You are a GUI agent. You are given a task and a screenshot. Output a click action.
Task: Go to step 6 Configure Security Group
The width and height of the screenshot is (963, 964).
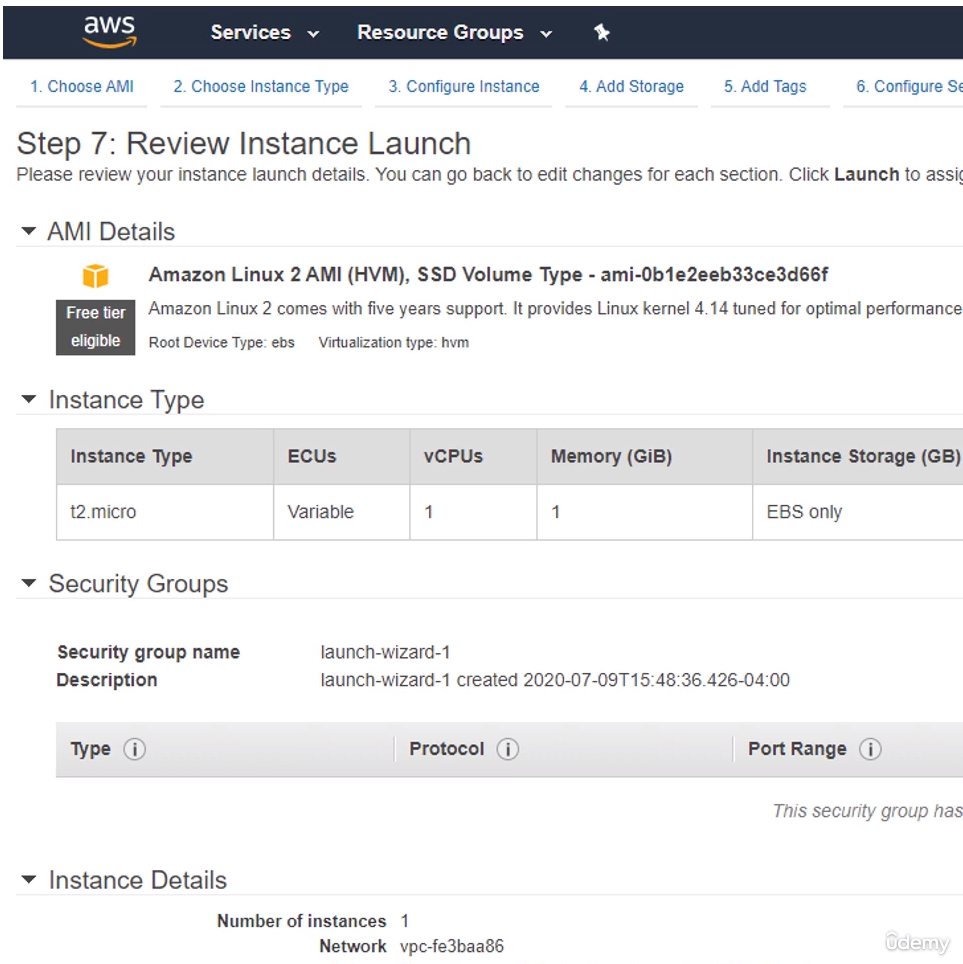click(x=909, y=87)
